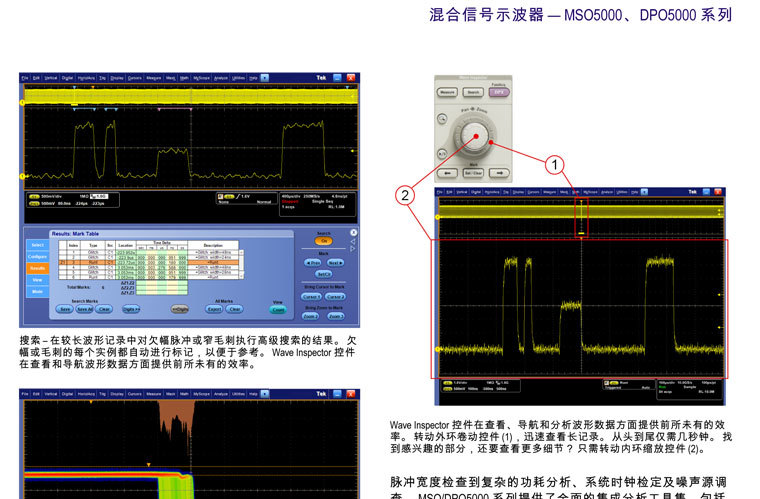The image size is (760, 499).
Task: Click the Tek logo in top-left window
Action: click(321, 78)
